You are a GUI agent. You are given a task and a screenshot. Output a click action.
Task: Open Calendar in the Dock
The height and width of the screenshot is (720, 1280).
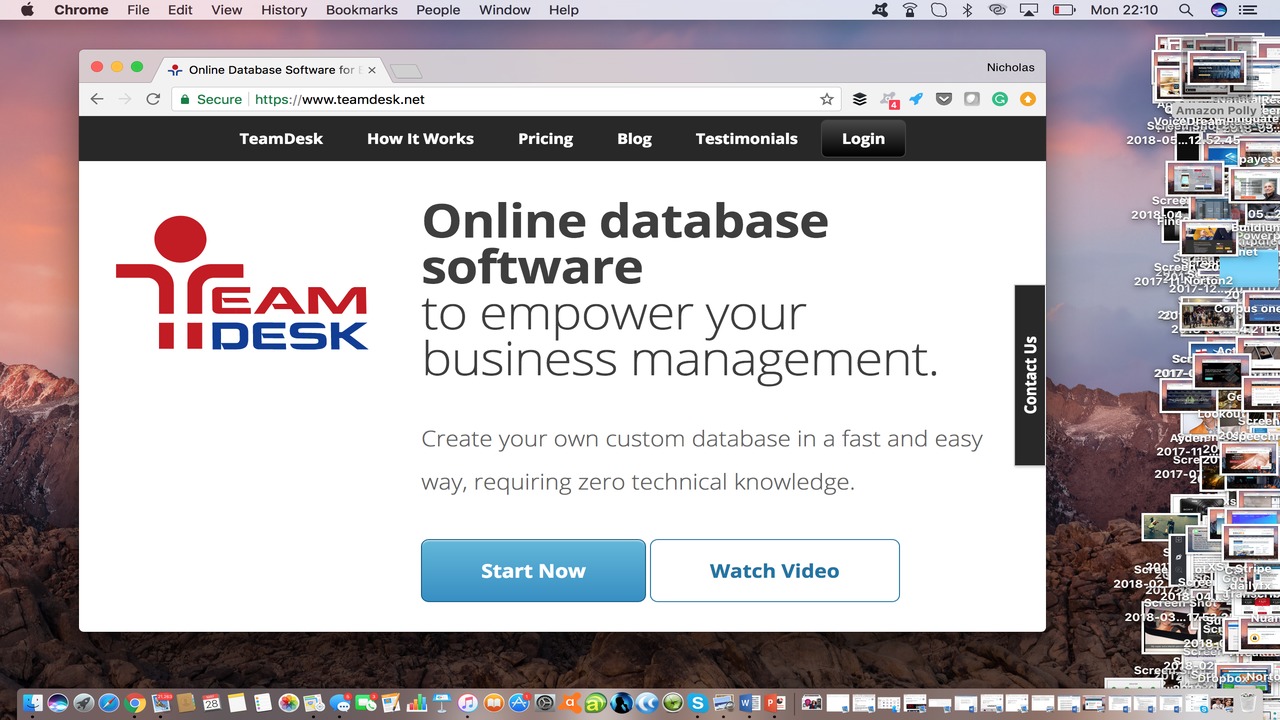tap(211, 703)
